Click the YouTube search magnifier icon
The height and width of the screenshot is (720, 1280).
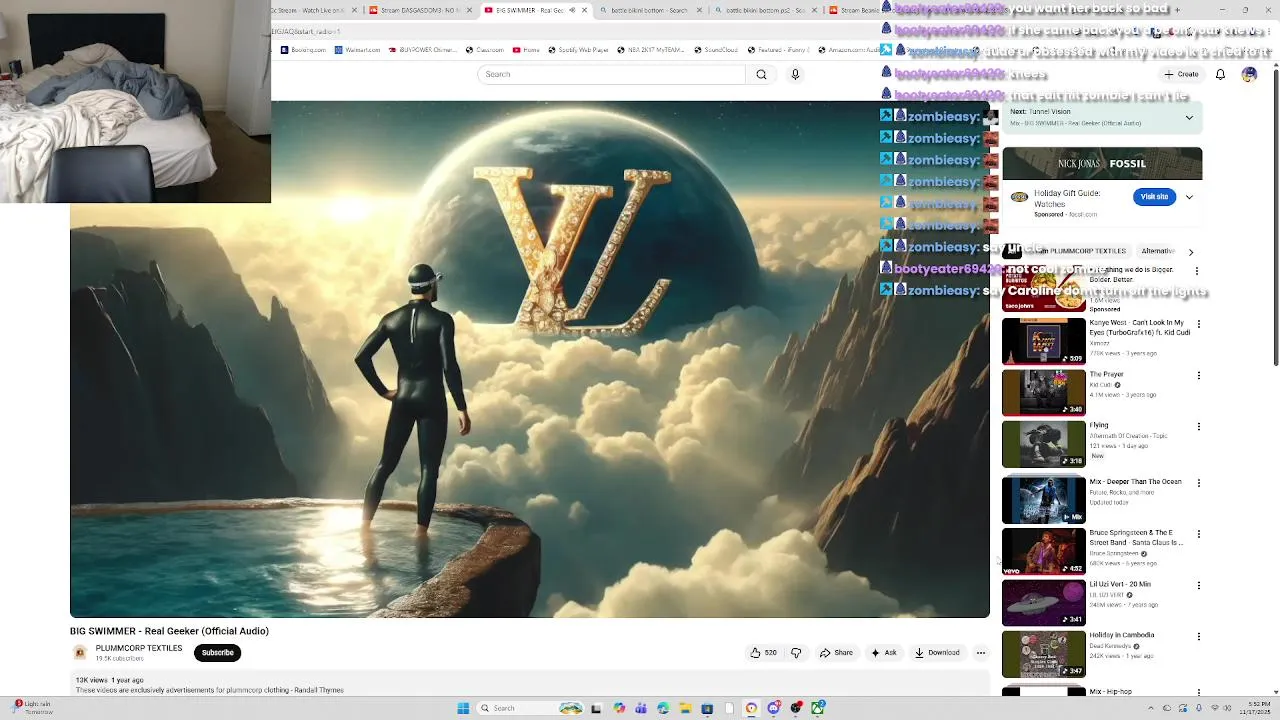(761, 74)
